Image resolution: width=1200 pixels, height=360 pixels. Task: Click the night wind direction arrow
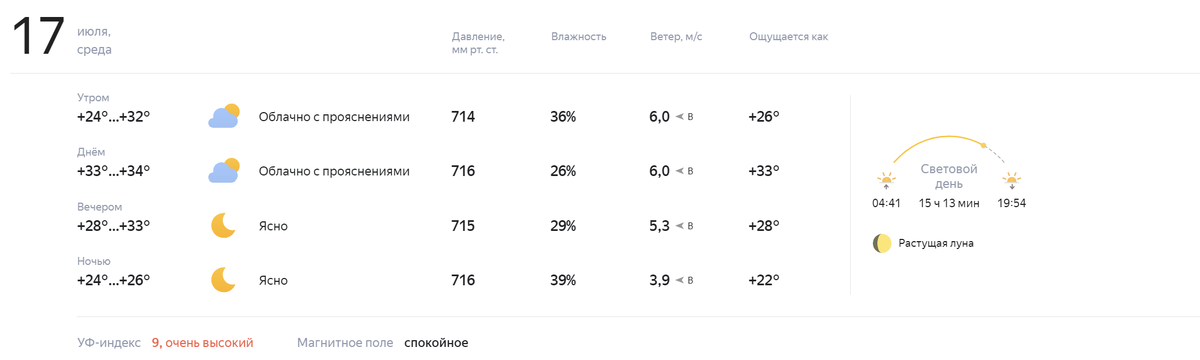(x=680, y=280)
